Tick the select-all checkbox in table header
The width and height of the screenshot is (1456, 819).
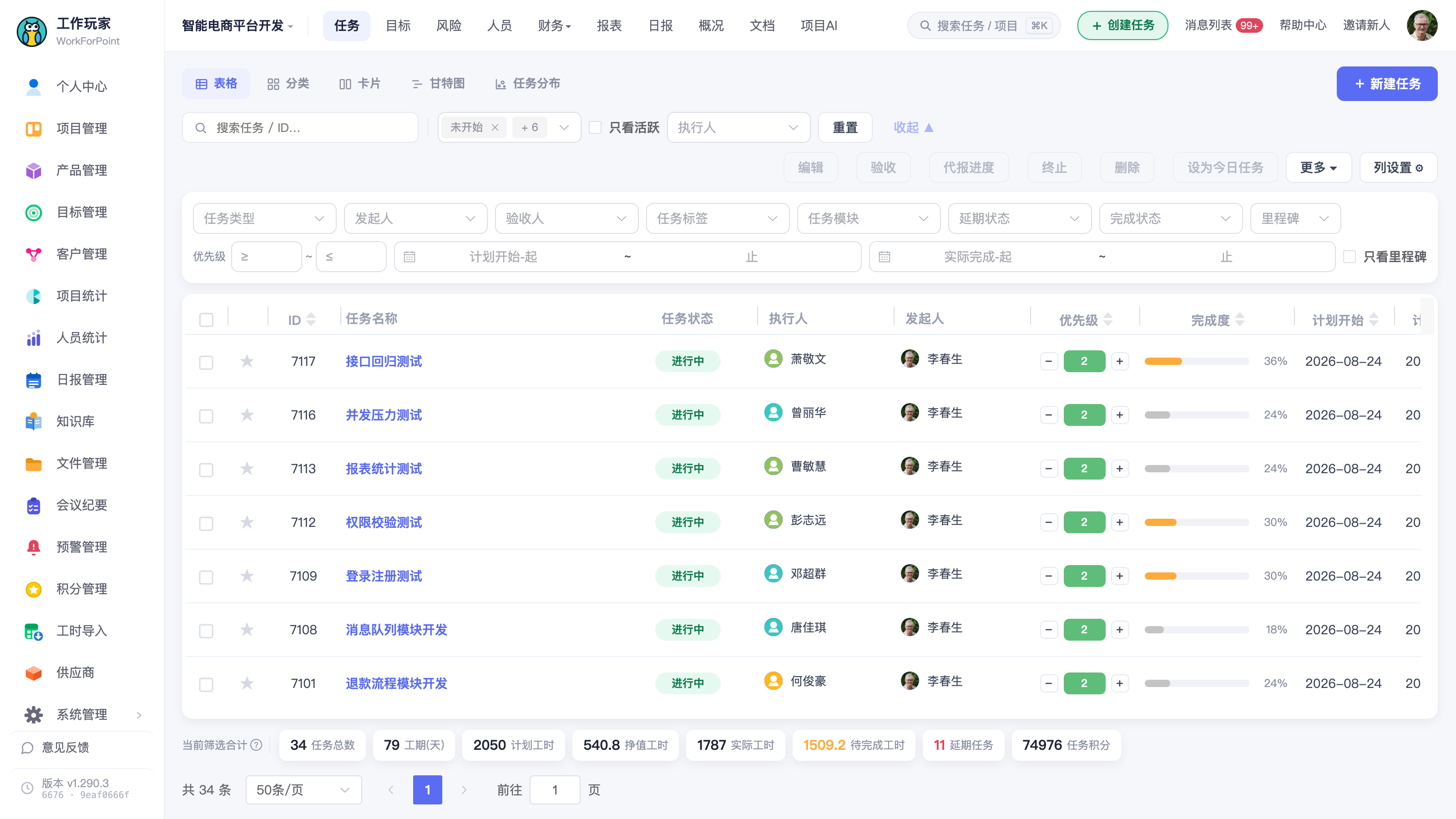click(206, 320)
